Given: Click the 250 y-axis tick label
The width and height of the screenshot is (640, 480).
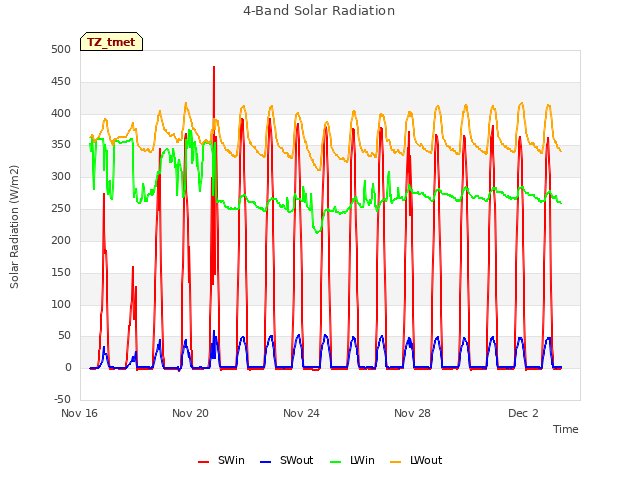Looking at the screenshot, I should click(61, 209).
